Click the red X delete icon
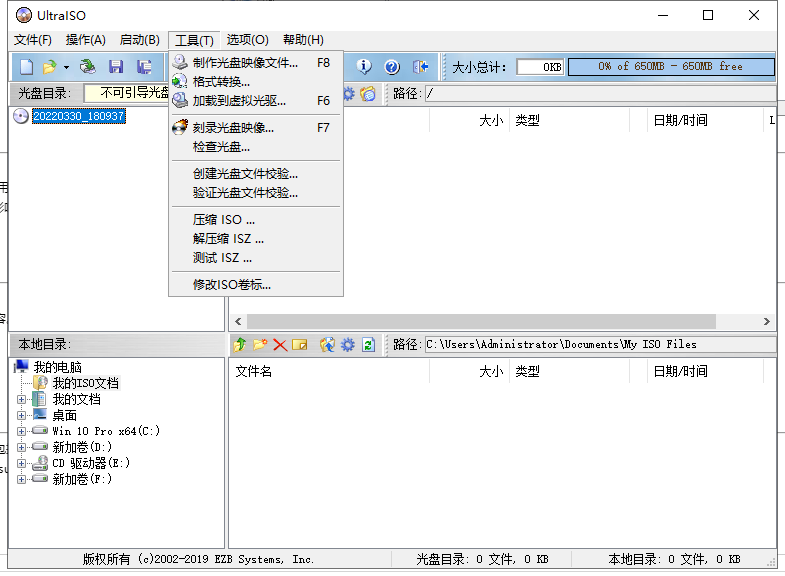 coord(280,345)
